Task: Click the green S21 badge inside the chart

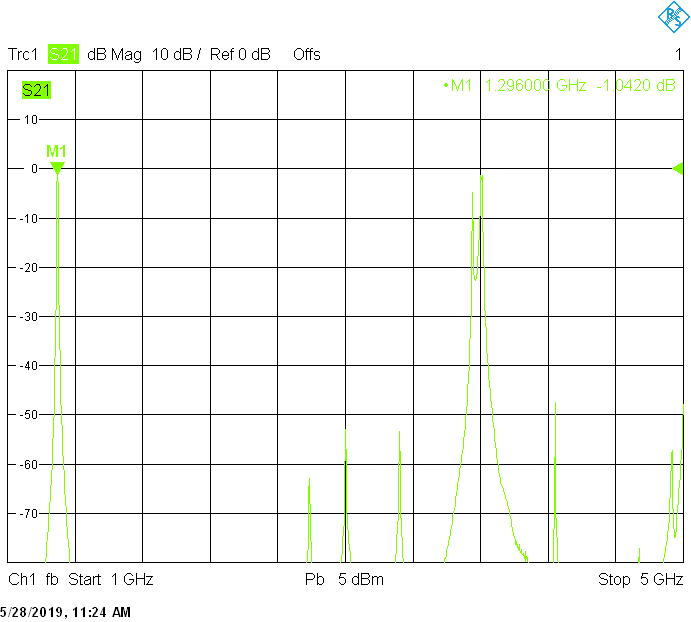Action: 36,91
